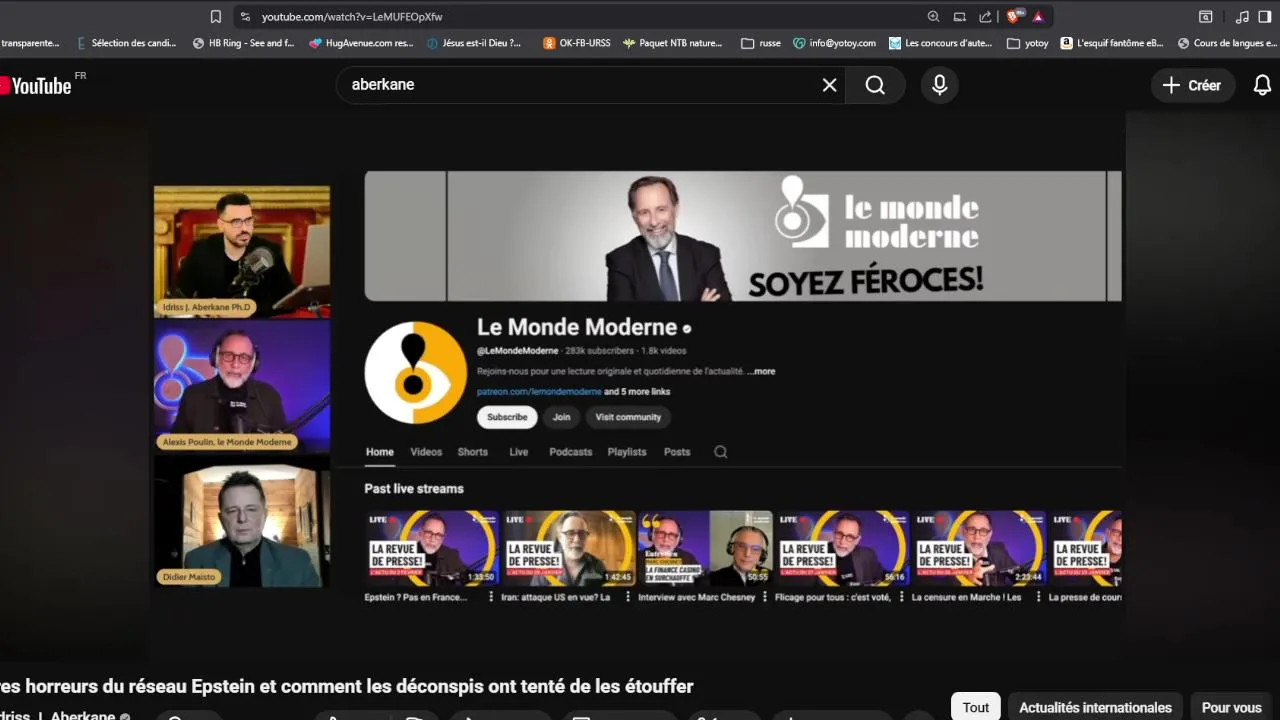1280x720 pixels.
Task: Open the Paquet NTB nature bookmark
Action: [x=672, y=43]
